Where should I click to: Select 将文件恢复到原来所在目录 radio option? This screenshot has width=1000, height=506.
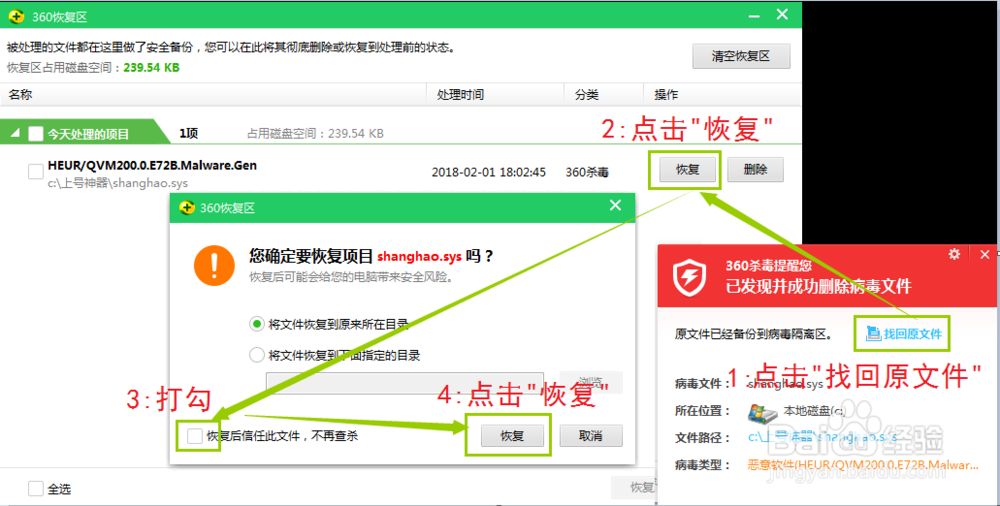coord(256,324)
